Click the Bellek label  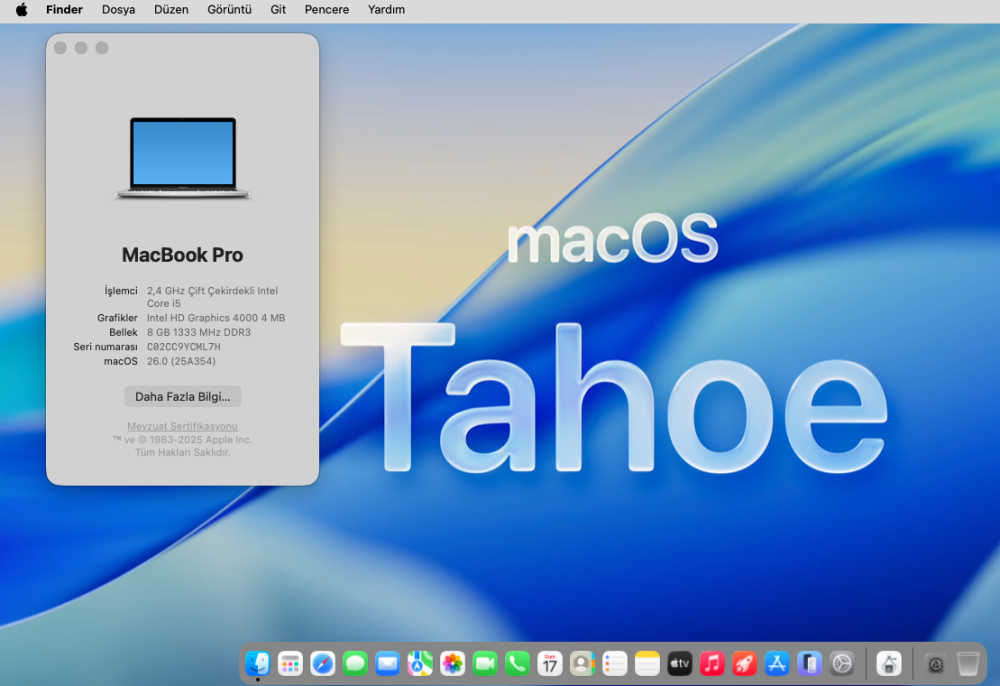click(x=123, y=332)
